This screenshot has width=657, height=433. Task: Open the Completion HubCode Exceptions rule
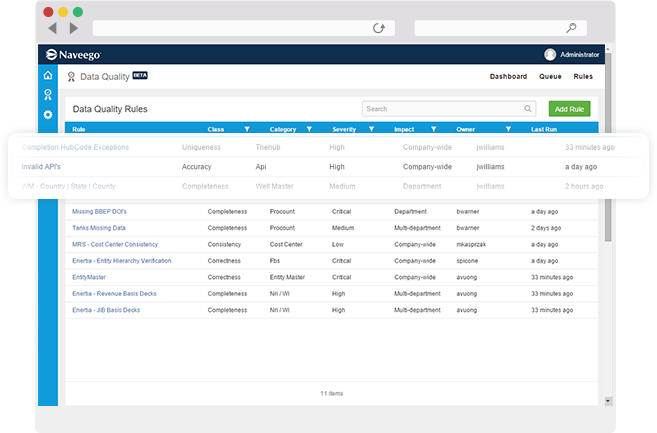point(75,147)
